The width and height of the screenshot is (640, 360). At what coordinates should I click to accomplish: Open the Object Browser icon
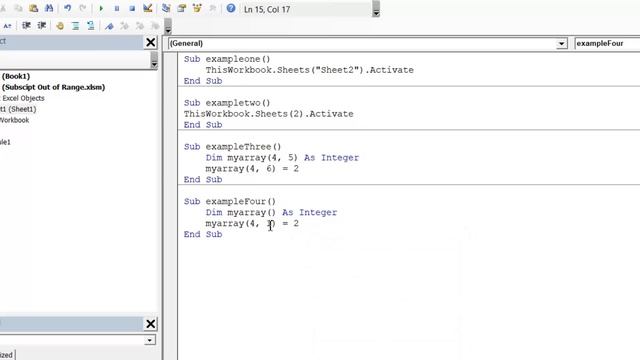(x=197, y=9)
